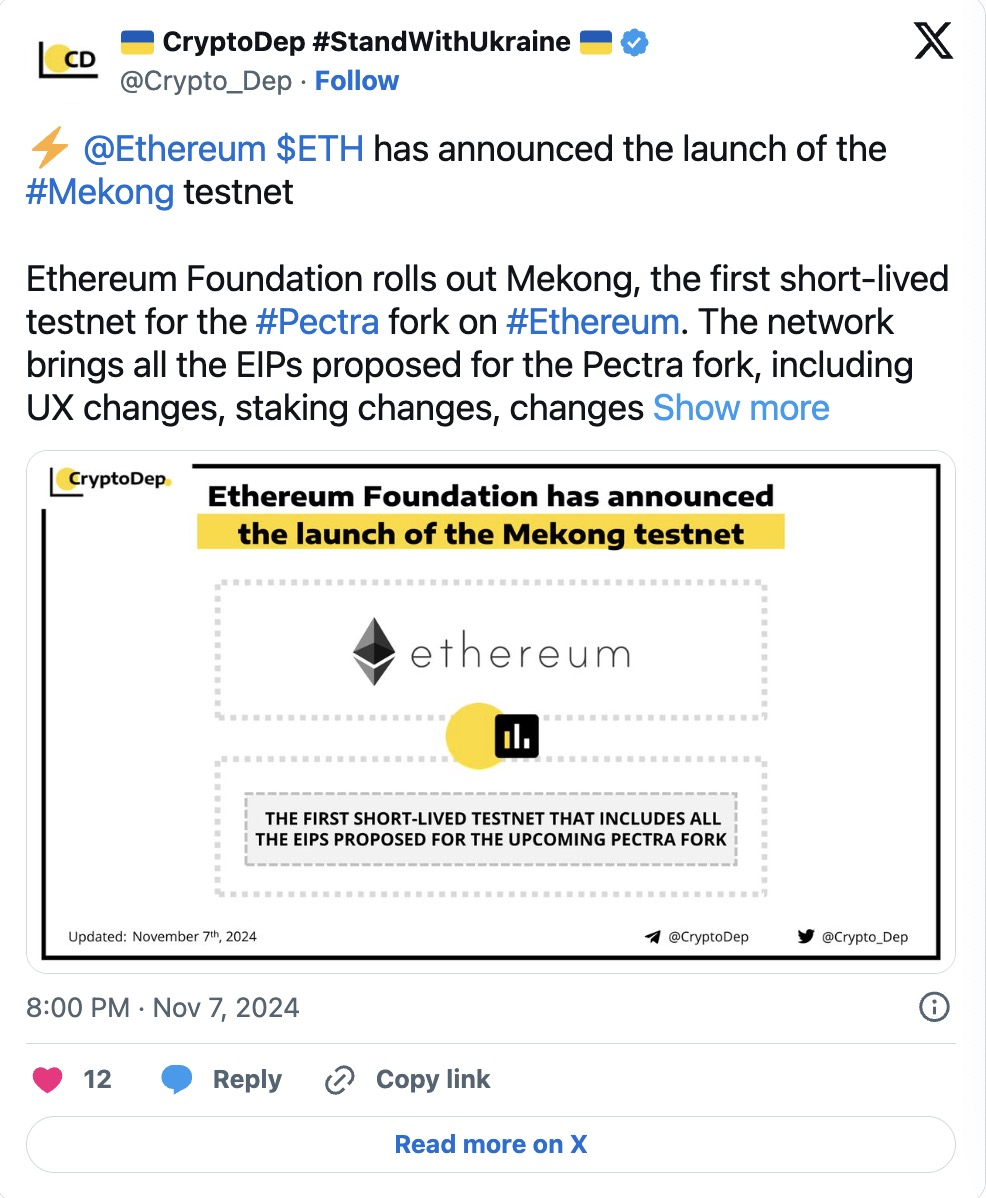The image size is (986, 1198).
Task: Open the CryptoDep #StandWithUkraine display name
Action: 366,42
